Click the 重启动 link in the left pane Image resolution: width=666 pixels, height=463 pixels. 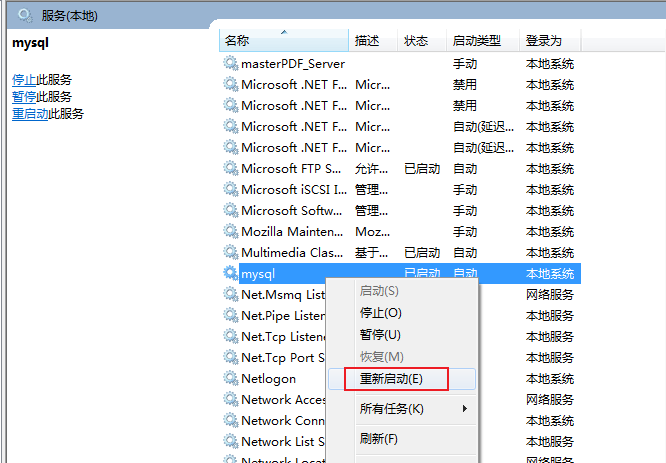click(30, 113)
